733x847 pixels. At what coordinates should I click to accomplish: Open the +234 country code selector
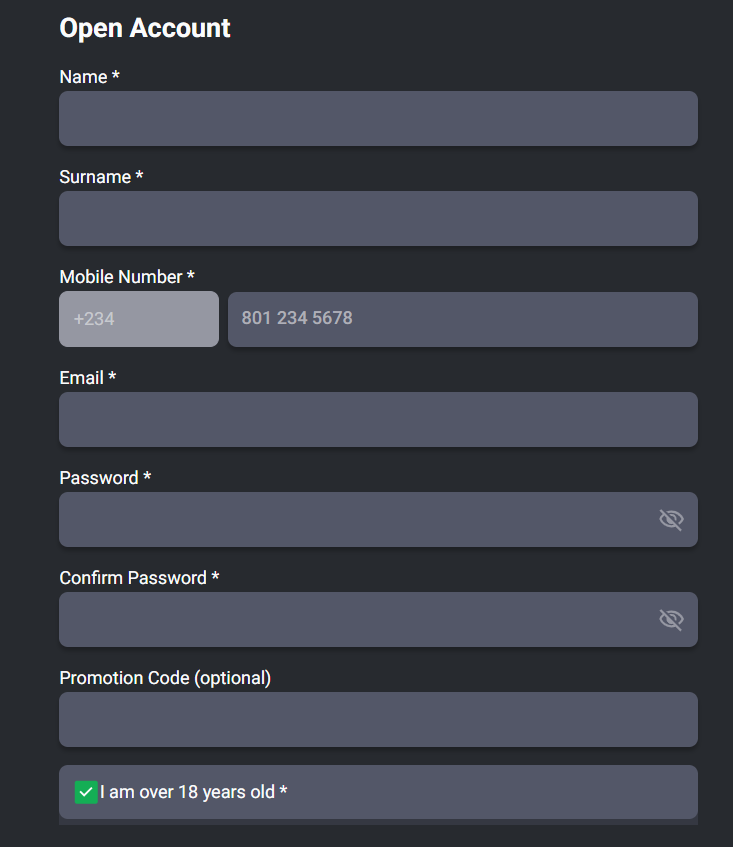(138, 319)
